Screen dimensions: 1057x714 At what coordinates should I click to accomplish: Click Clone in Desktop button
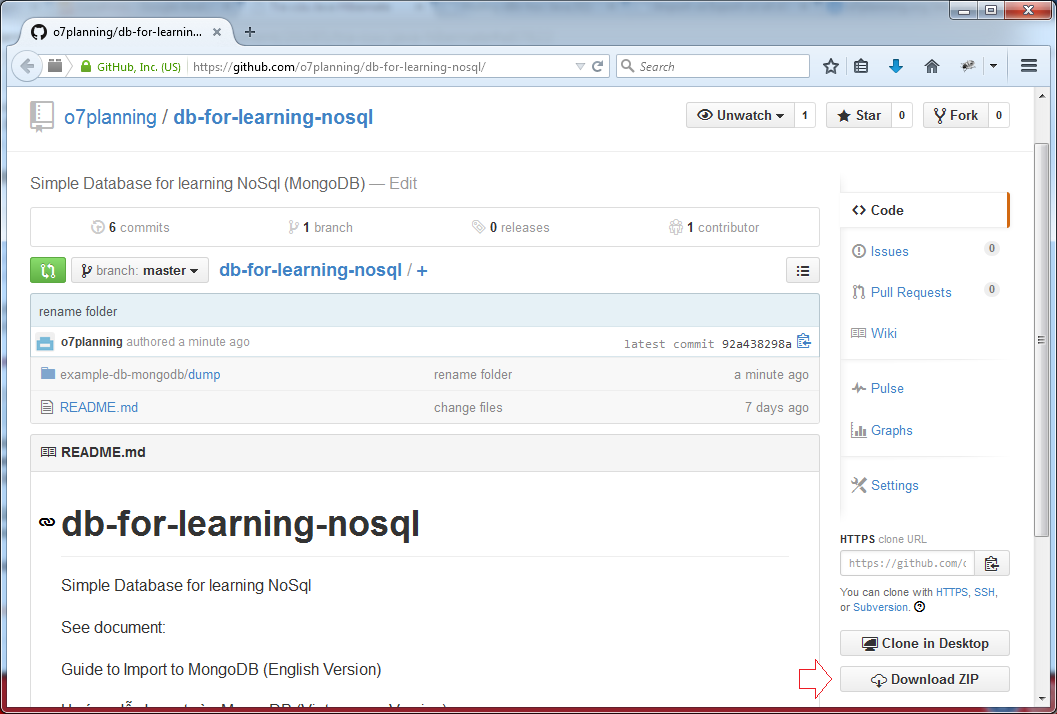pos(925,643)
